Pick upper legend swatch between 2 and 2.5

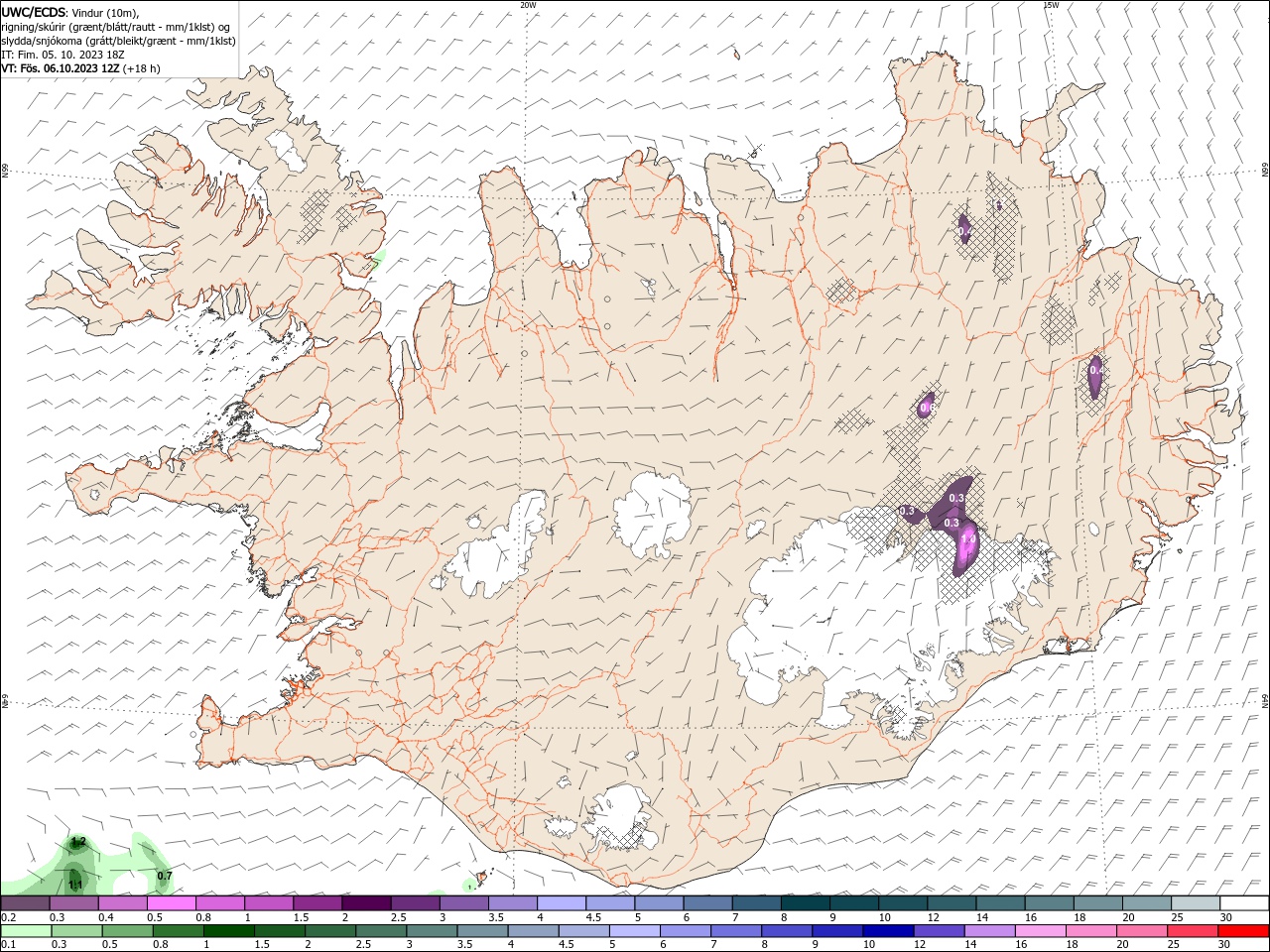(x=366, y=902)
